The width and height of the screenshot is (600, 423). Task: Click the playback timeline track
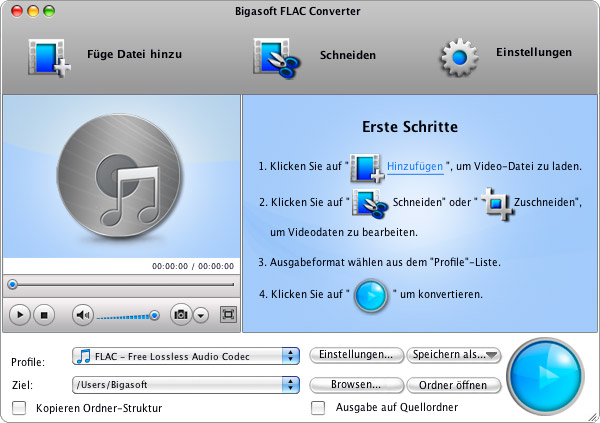coord(121,284)
